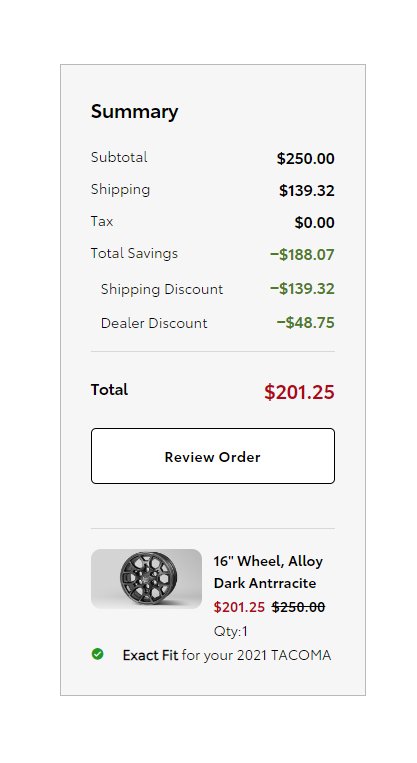Click the Shipping $139.32 amount
This screenshot has width=417, height=763.
307,191
